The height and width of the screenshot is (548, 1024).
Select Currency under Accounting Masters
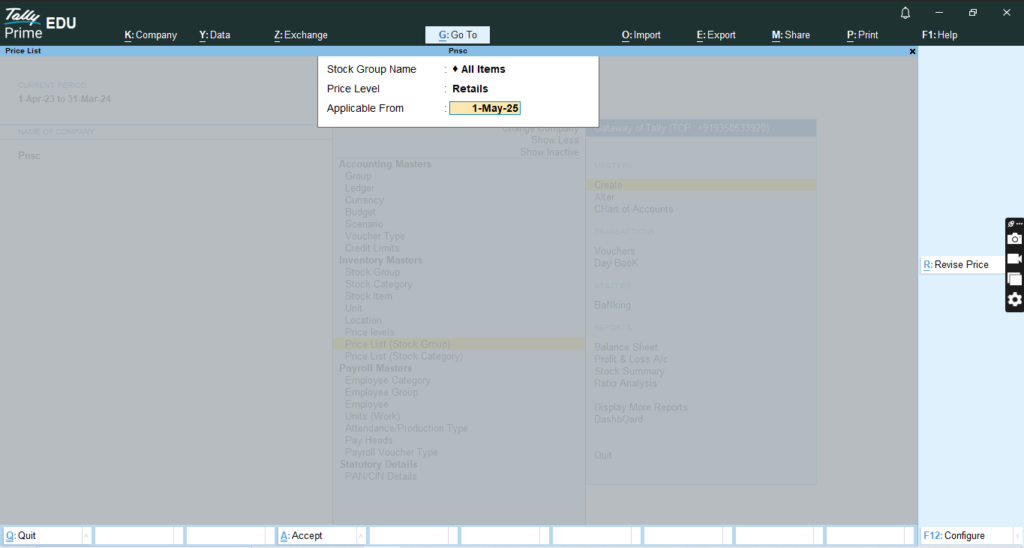coord(364,201)
